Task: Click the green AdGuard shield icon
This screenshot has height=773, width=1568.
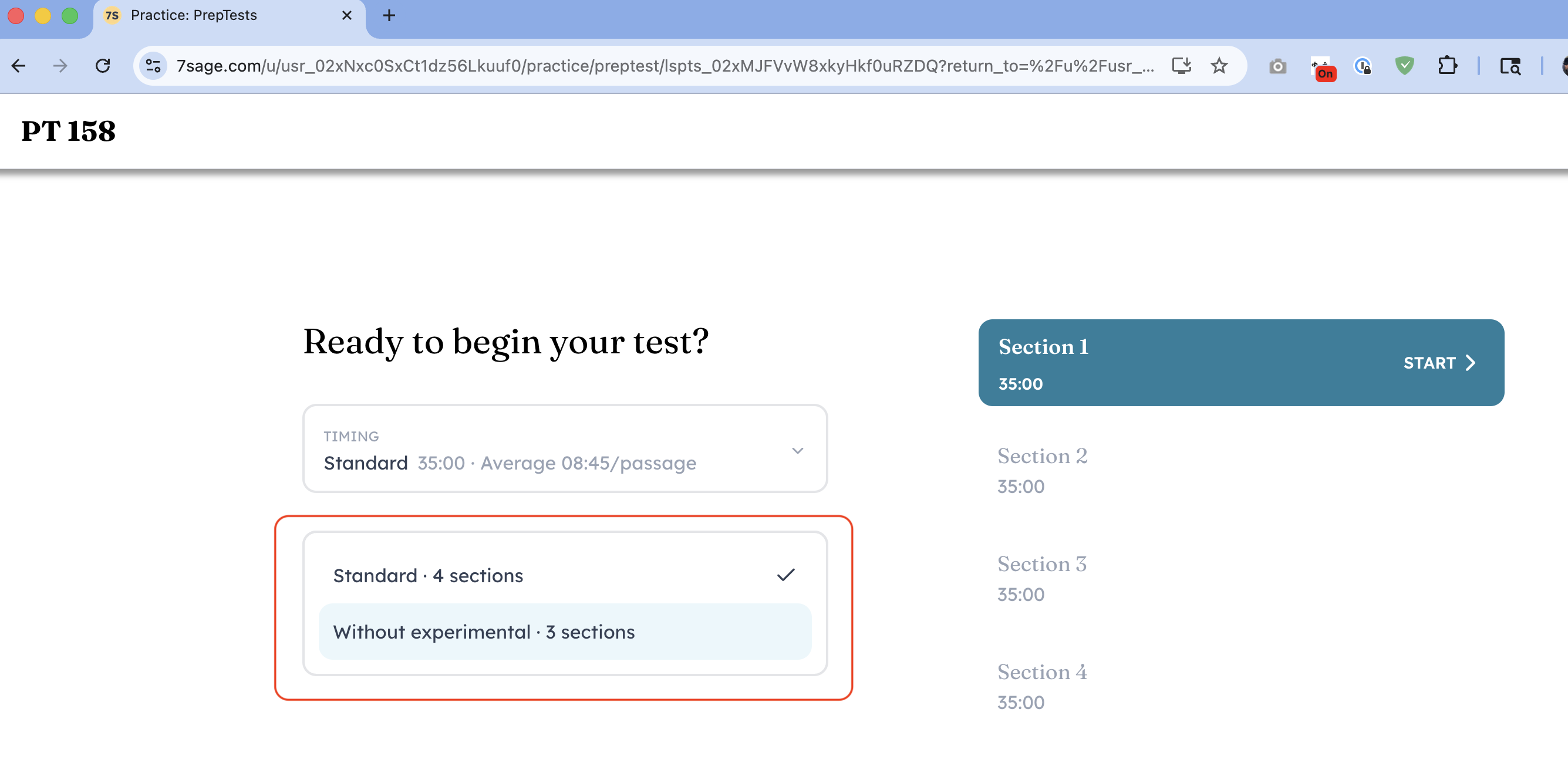Action: pos(1404,66)
